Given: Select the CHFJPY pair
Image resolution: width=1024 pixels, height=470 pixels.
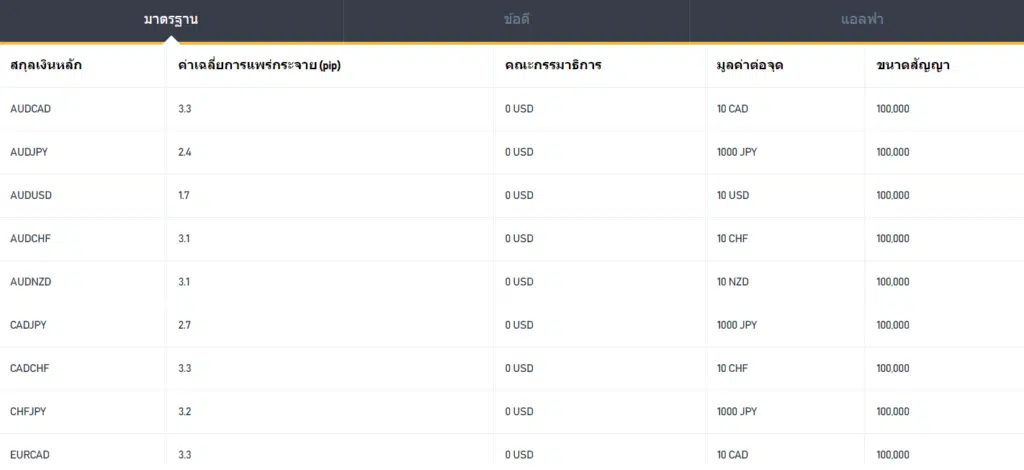Looking at the screenshot, I should tap(28, 411).
